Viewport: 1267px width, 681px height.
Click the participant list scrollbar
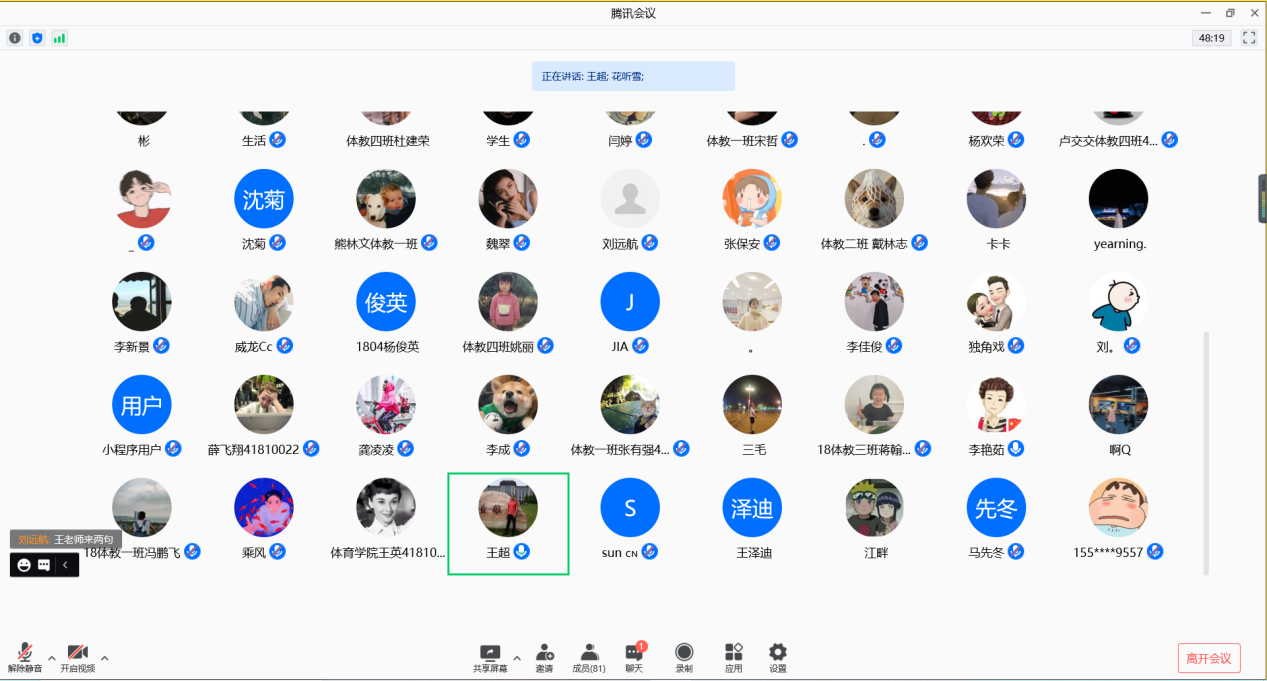1206,453
